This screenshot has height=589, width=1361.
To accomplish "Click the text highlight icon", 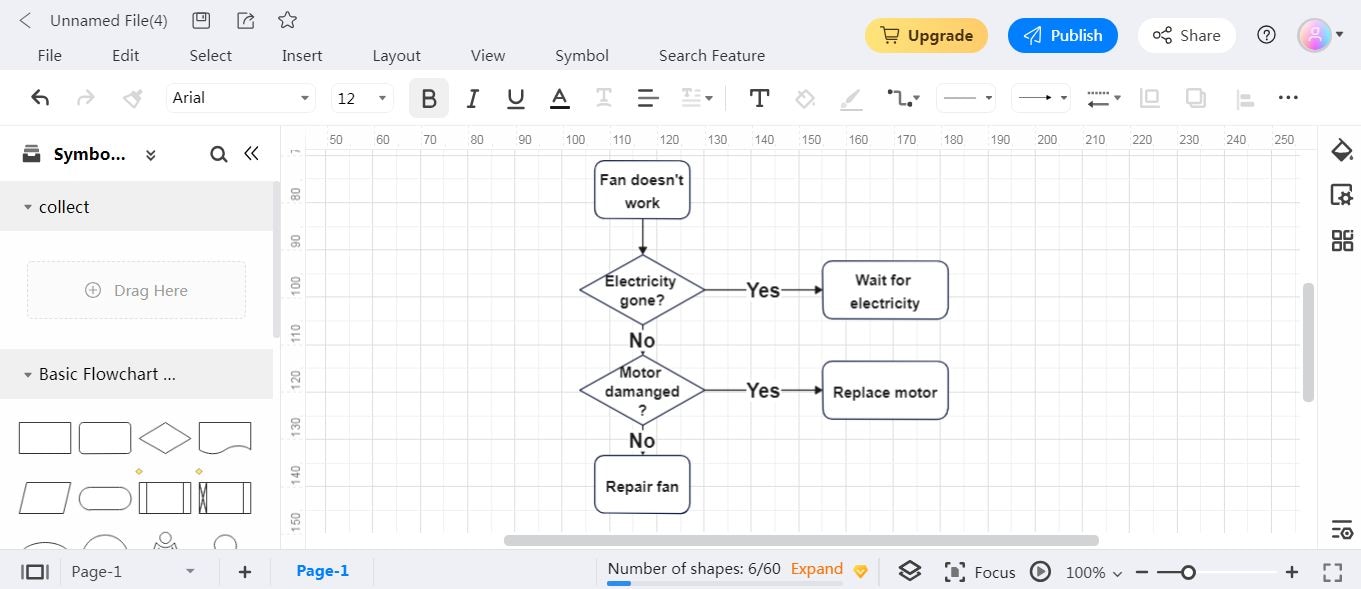I will click(x=604, y=98).
